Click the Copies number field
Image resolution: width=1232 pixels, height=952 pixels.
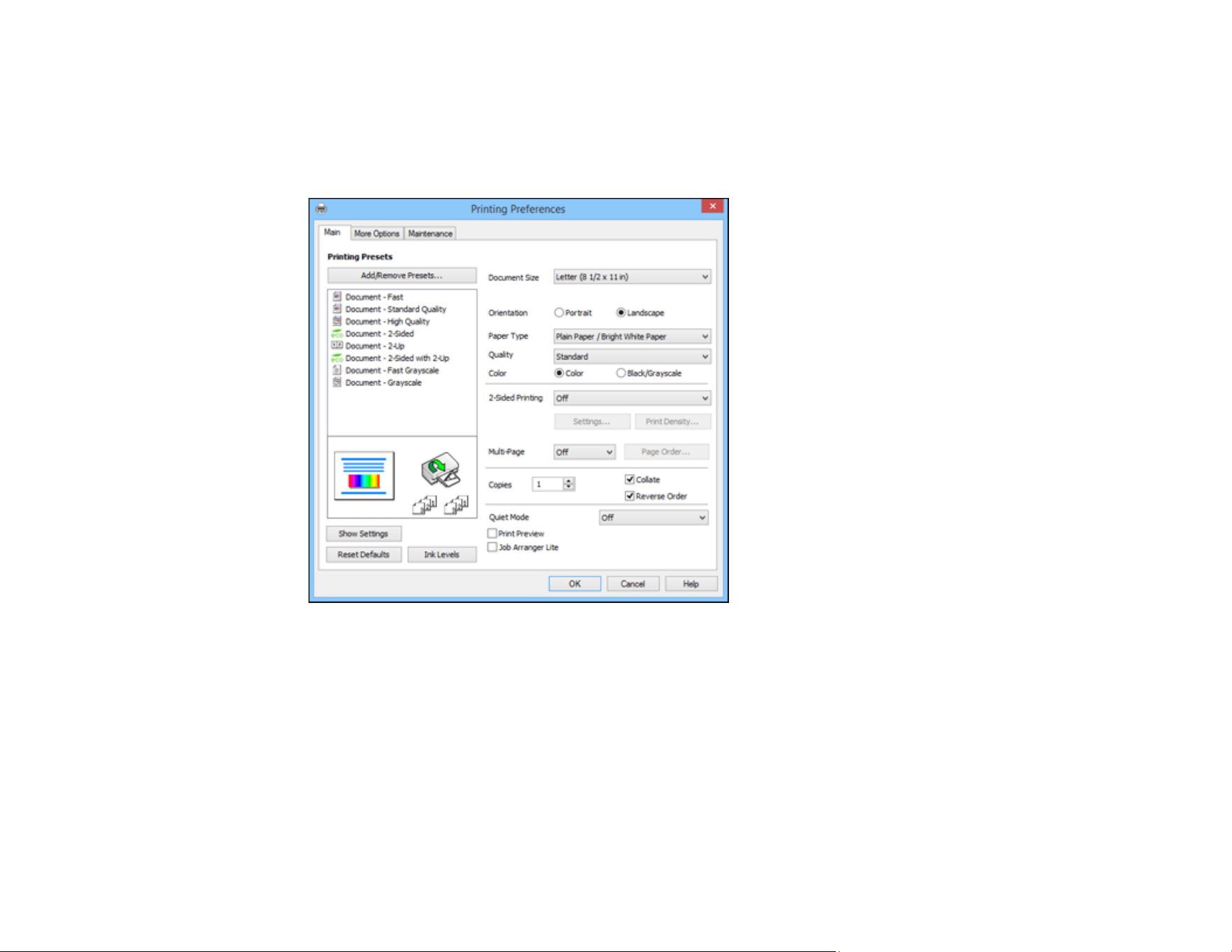tap(548, 484)
